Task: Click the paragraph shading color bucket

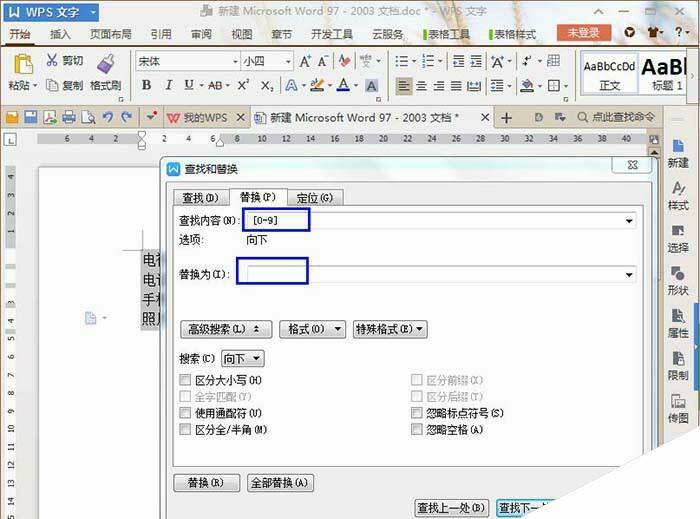Action: coord(527,85)
